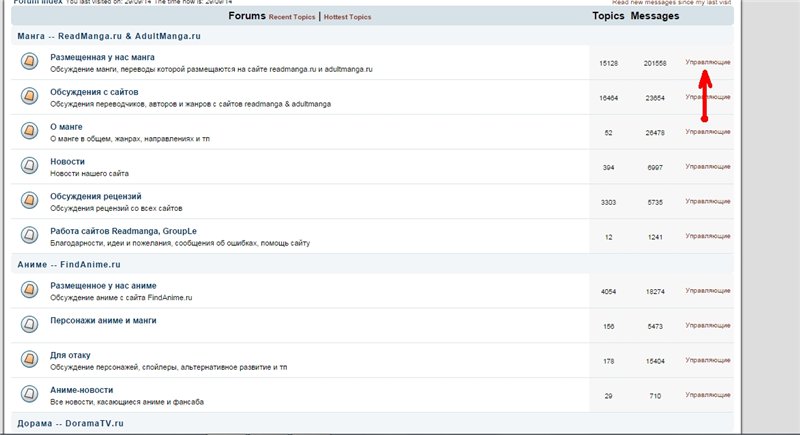
Task: Click Управляющие in the О манге row
Action: pyautogui.click(x=708, y=132)
